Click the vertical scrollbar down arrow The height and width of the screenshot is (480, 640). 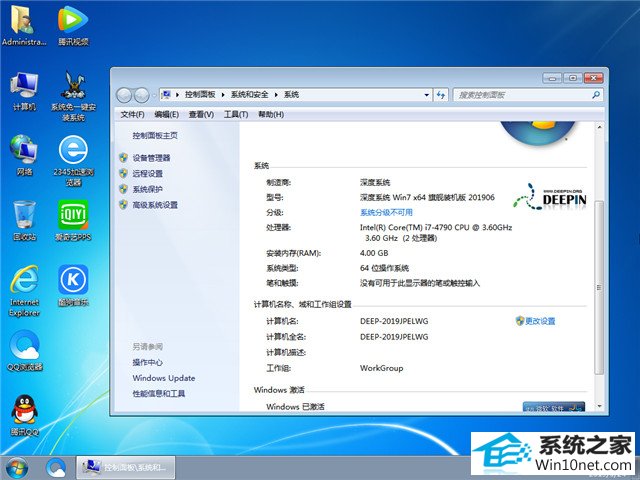tap(599, 406)
